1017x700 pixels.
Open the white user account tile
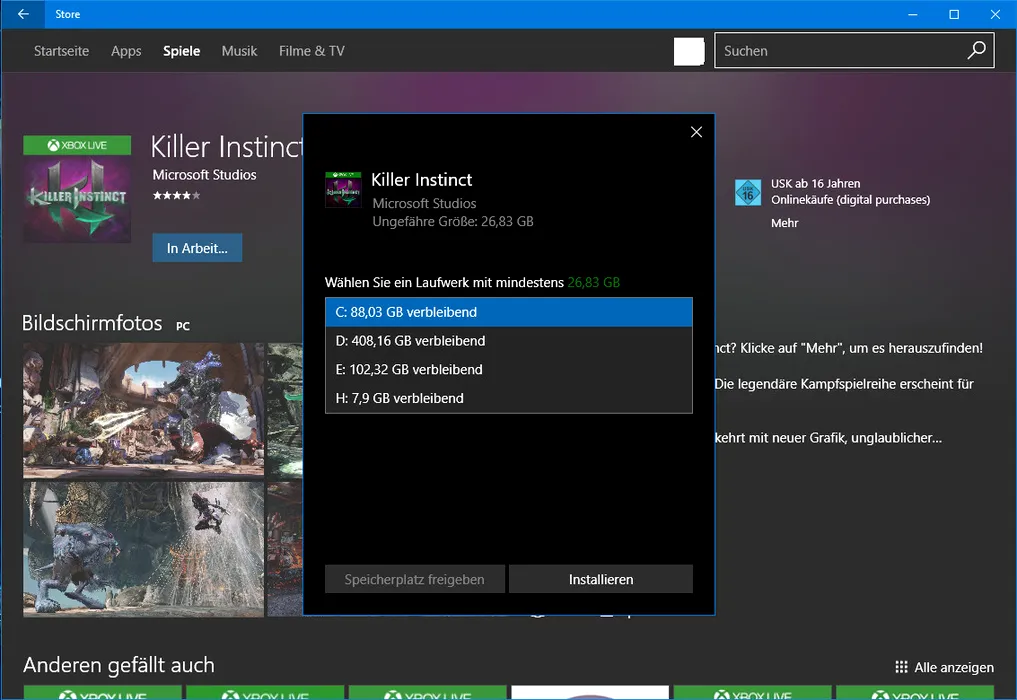(689, 51)
